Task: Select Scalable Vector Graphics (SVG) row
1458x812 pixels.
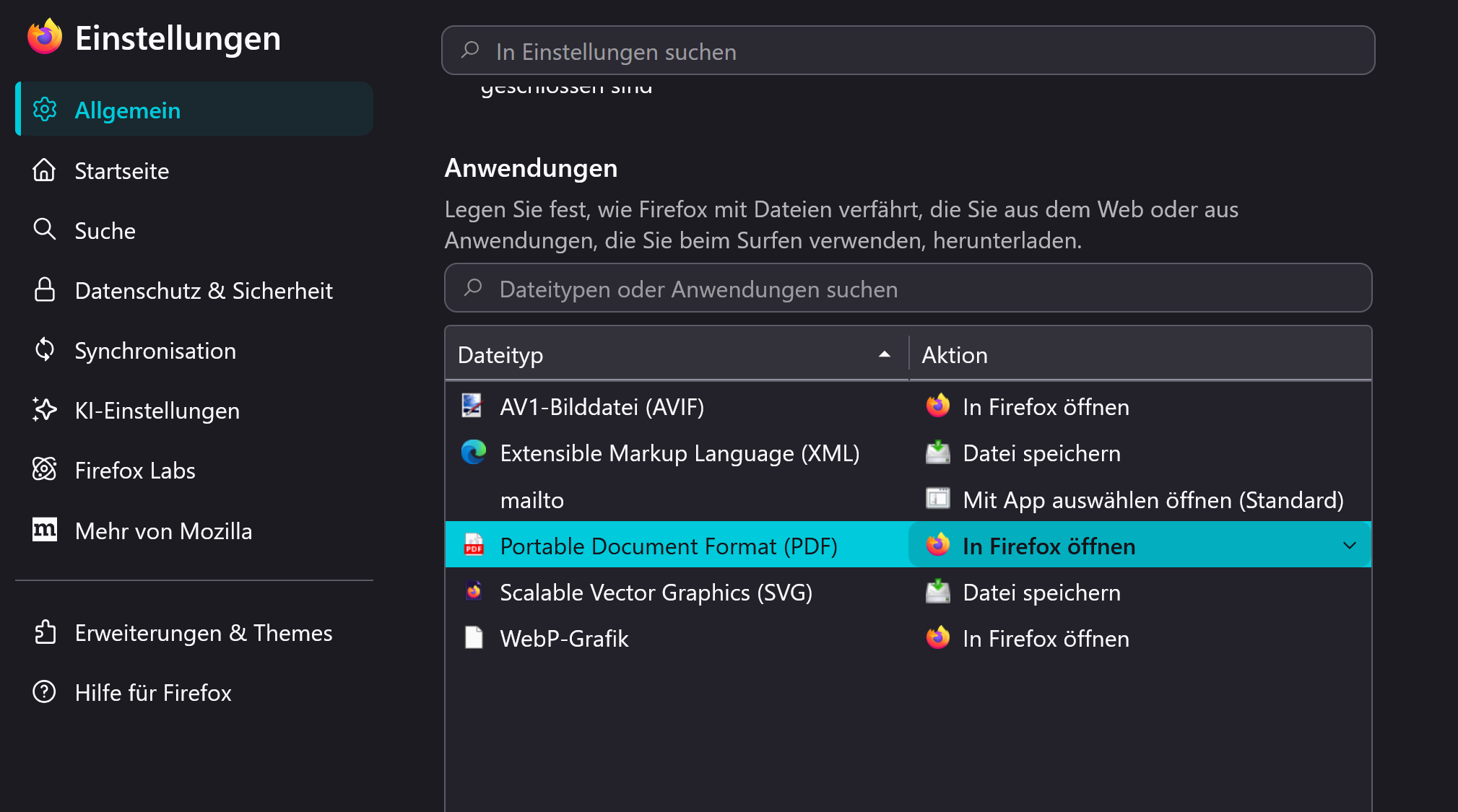Action: click(908, 591)
